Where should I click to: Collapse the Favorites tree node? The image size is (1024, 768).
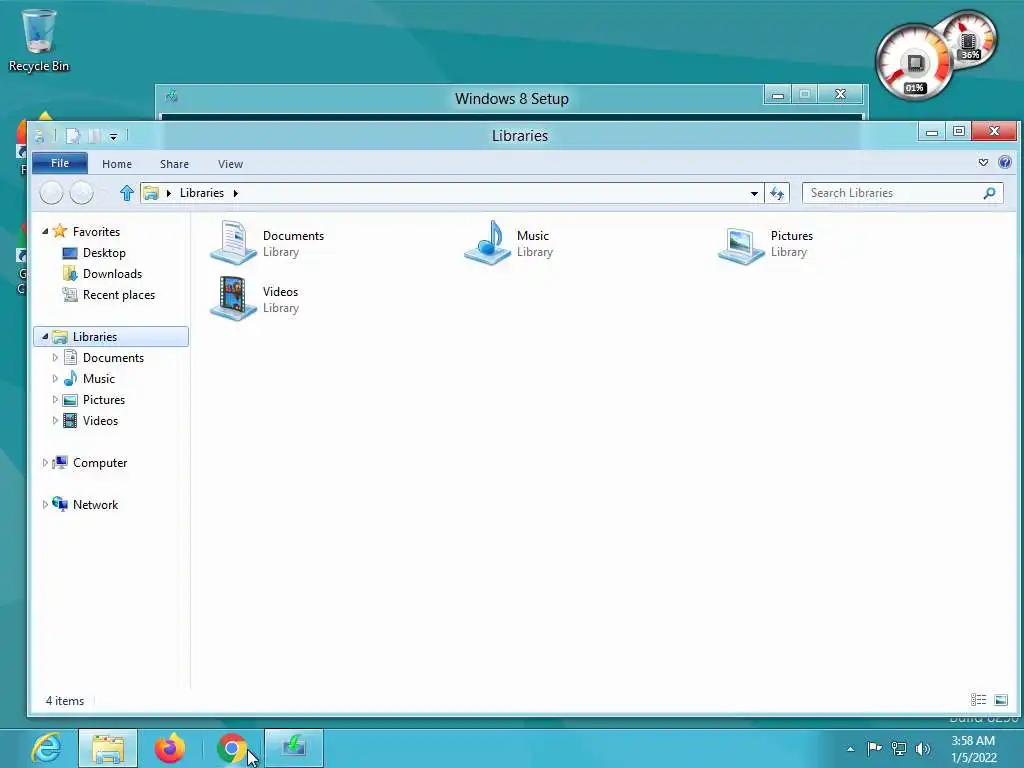[x=45, y=231]
